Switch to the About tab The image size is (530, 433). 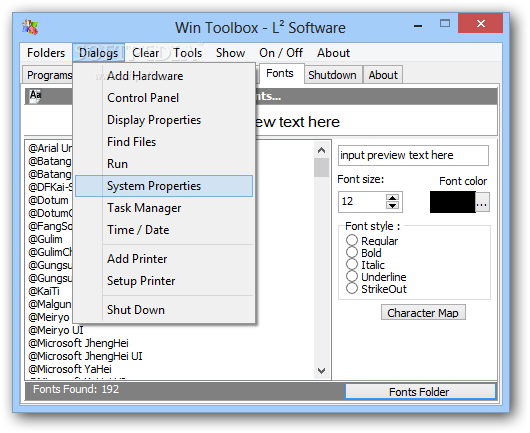coord(383,75)
